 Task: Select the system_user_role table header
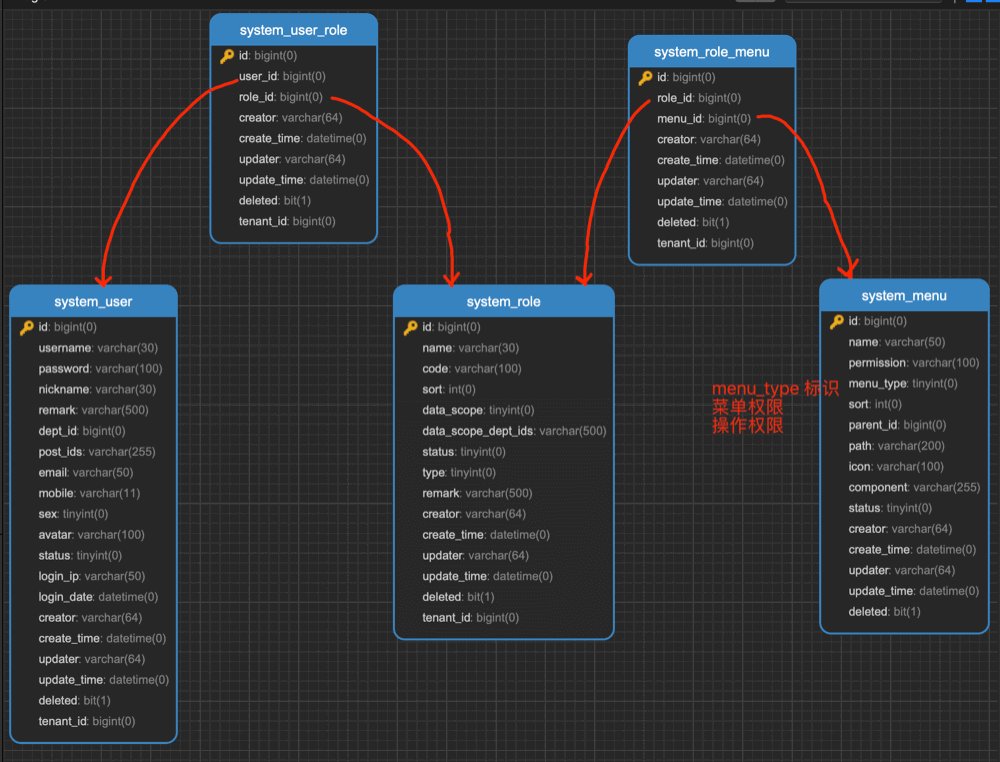click(293, 30)
